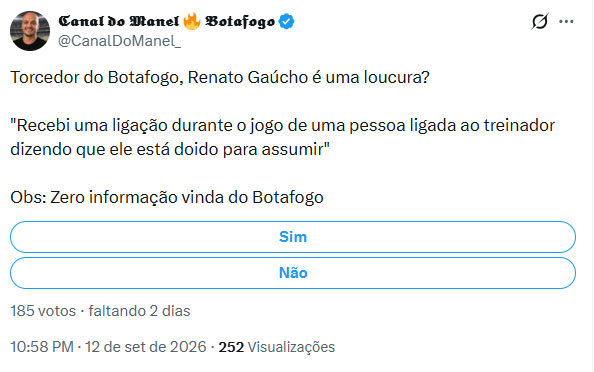Vote Sim in the poll
The height and width of the screenshot is (372, 594).
(293, 237)
